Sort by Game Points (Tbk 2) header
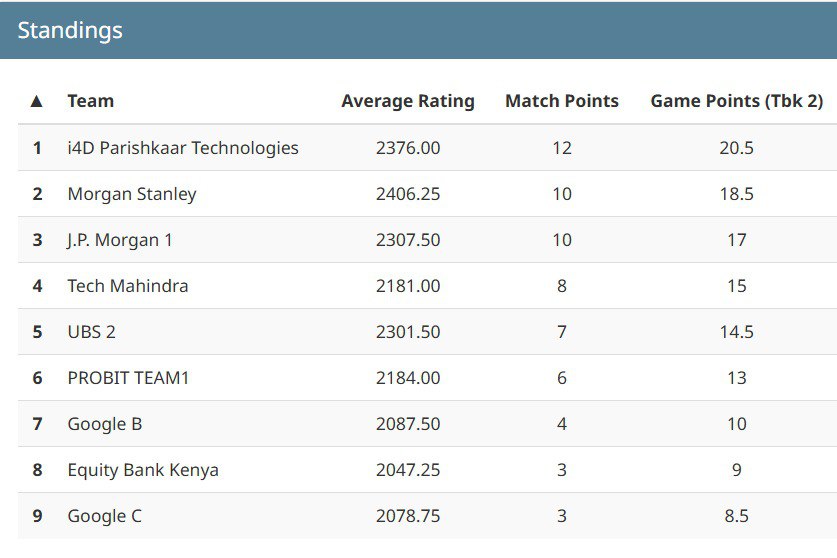The image size is (837, 558). [736, 101]
